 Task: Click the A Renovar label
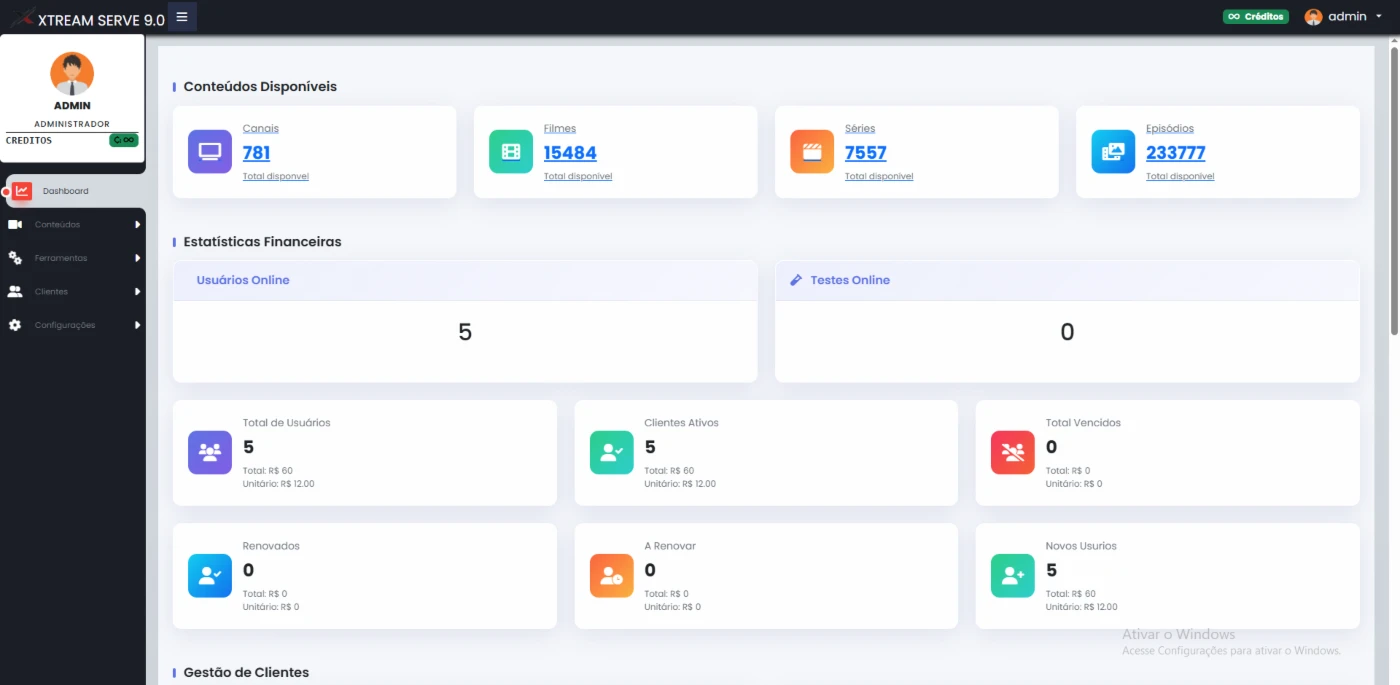pyautogui.click(x=671, y=546)
